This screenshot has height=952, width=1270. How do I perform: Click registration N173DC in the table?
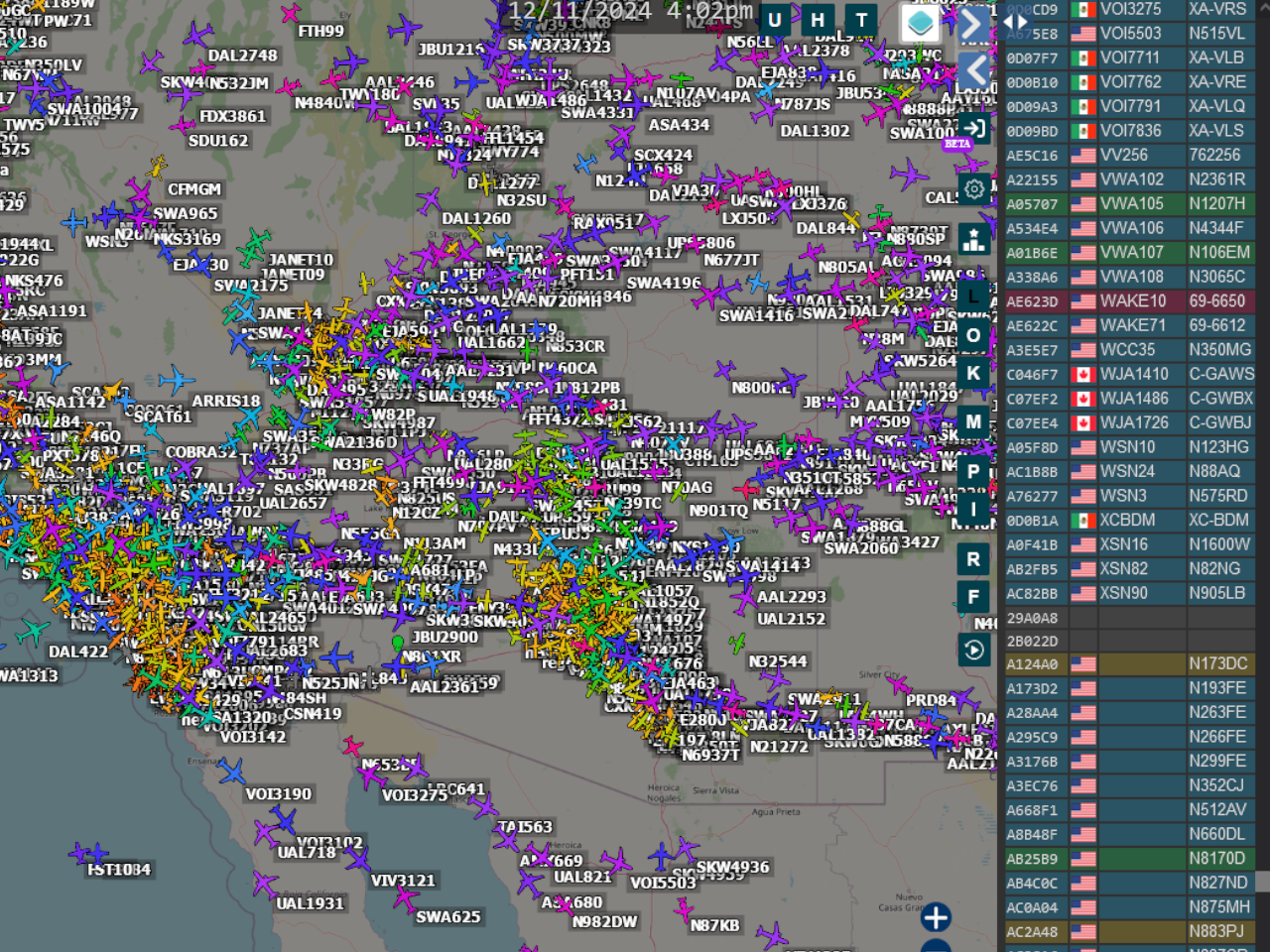[1218, 663]
